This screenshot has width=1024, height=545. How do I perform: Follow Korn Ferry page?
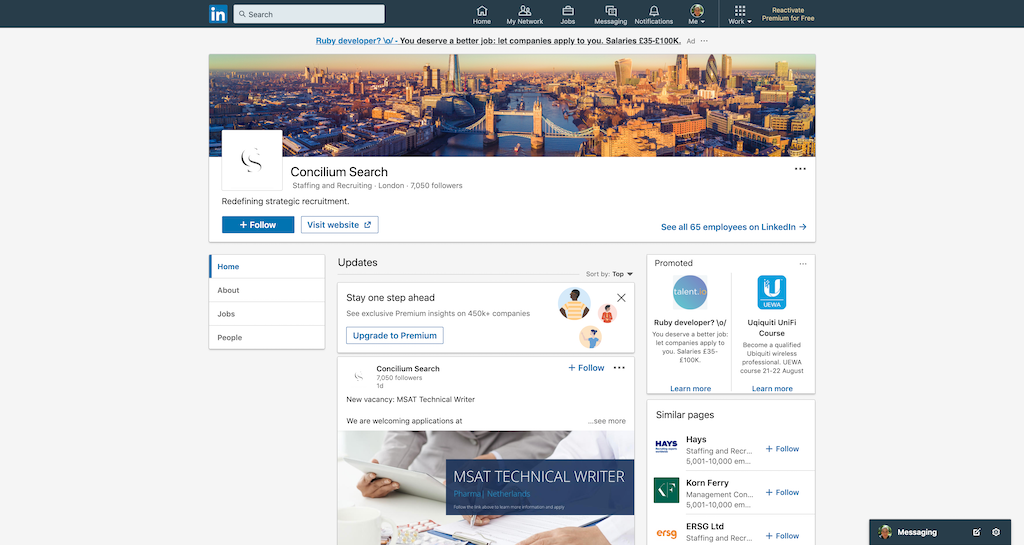(x=782, y=493)
